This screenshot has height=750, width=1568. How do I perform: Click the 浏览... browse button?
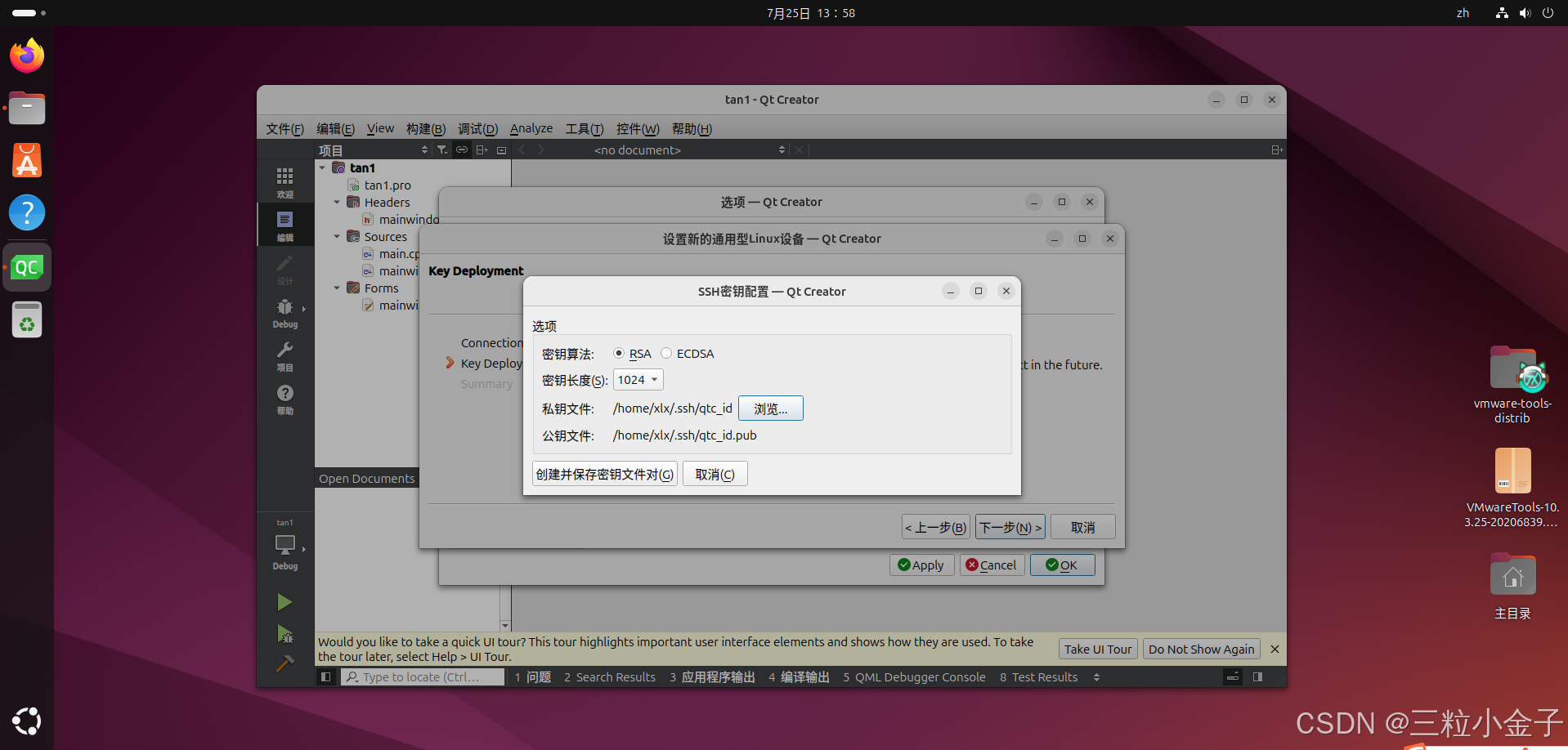click(771, 408)
